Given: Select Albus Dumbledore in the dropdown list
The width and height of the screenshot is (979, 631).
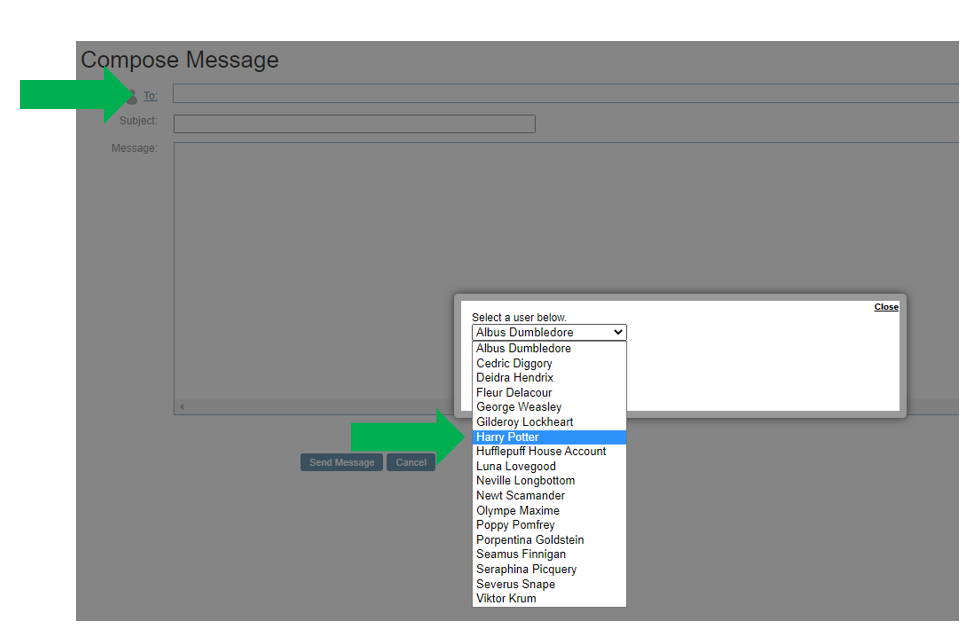Looking at the screenshot, I should coord(549,348).
